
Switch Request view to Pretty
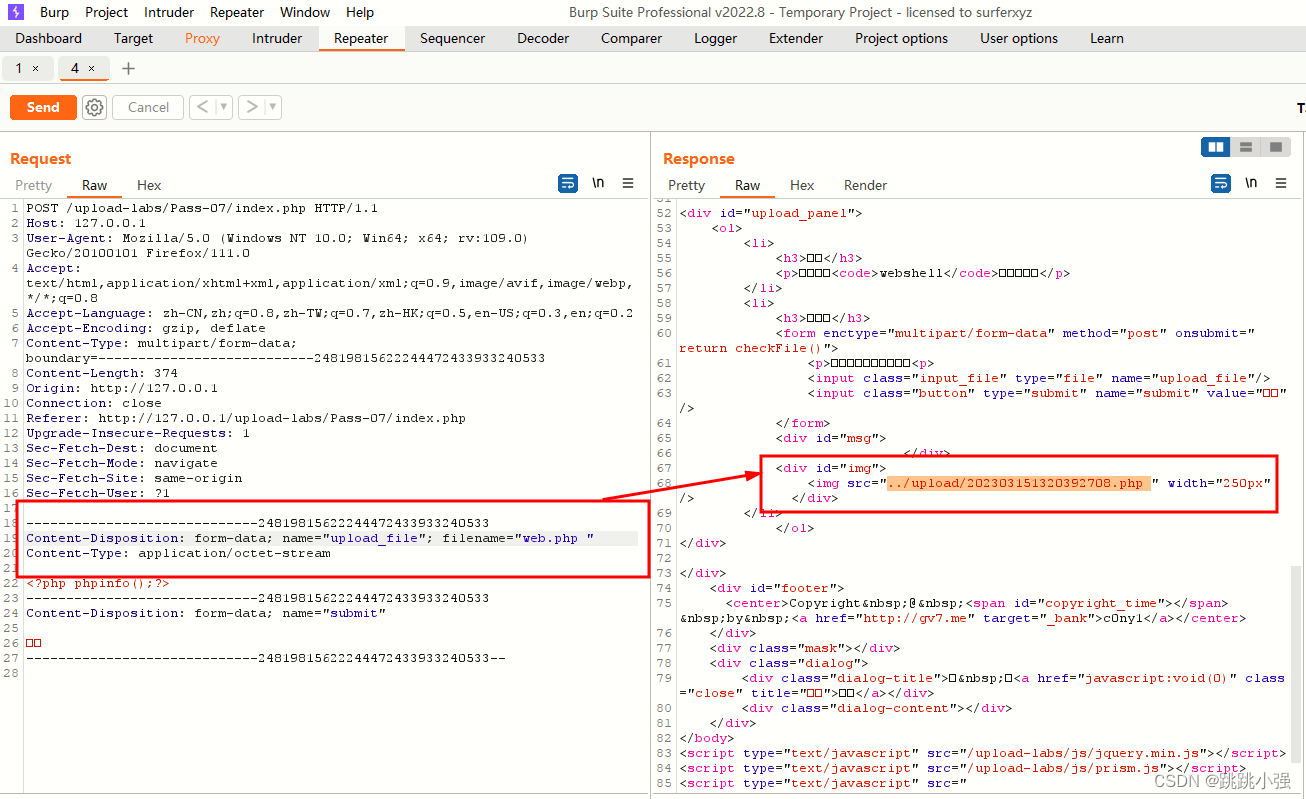33,185
